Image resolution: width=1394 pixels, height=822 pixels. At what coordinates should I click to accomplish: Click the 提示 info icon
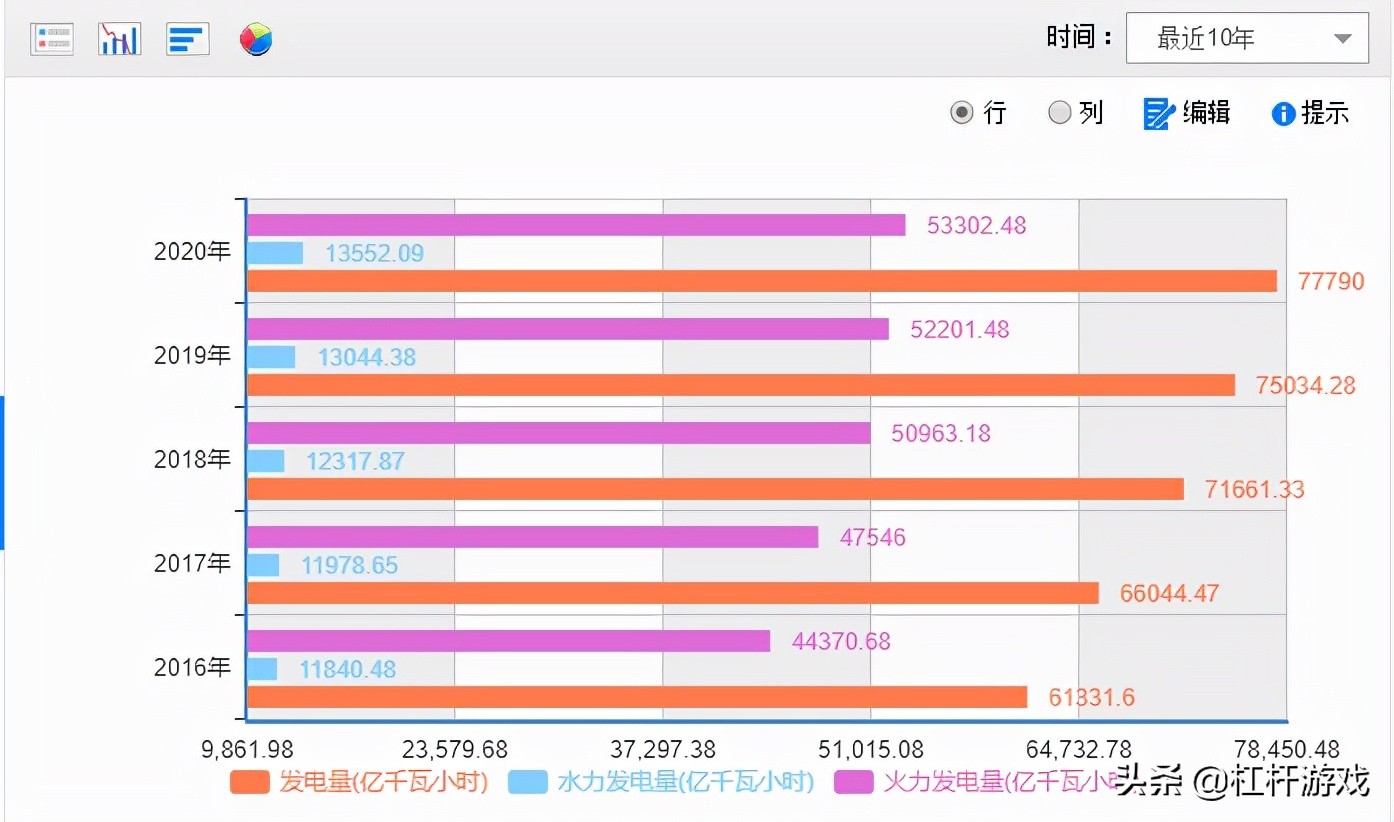coord(1283,113)
